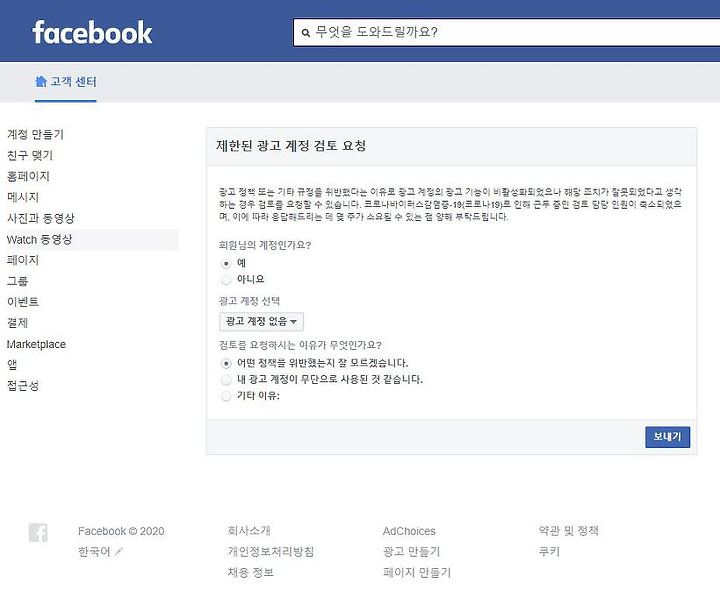Open 계정 만들기 in sidebar
Image resolution: width=720 pixels, height=604 pixels.
35,135
